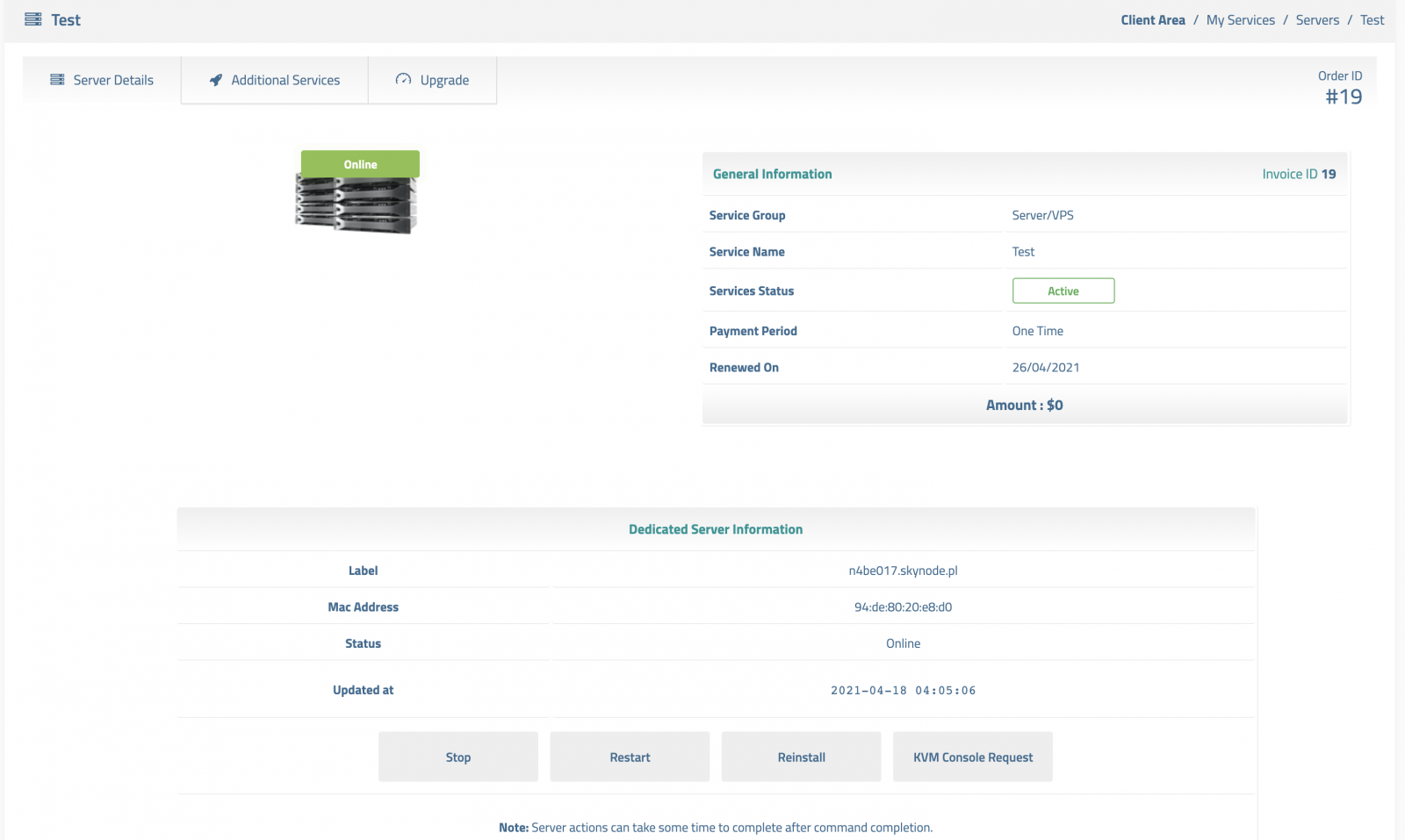Click the Server/VPS service group value
The image size is (1405, 840).
coord(1042,215)
